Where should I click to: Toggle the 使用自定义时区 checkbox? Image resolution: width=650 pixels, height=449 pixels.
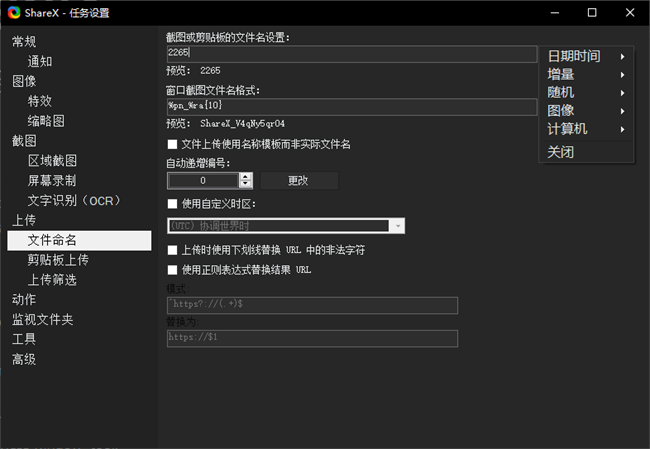[x=173, y=204]
